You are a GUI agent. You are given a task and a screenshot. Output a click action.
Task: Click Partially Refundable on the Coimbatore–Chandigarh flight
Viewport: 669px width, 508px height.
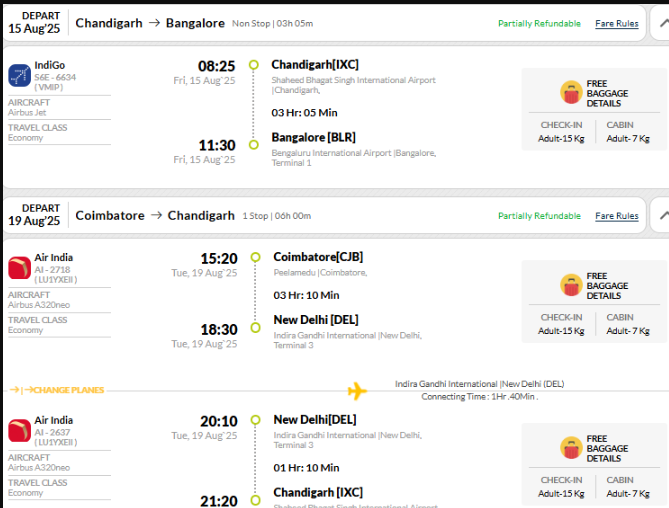539,216
